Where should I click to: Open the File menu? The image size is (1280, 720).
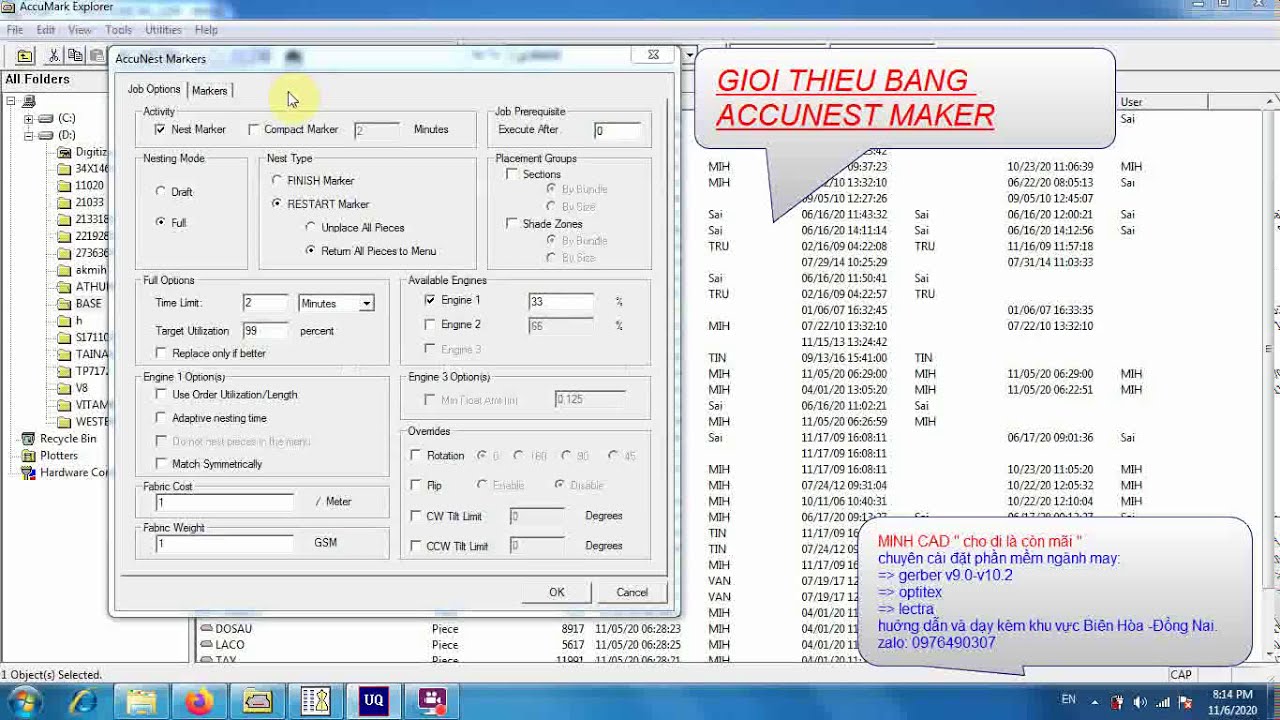pos(15,30)
